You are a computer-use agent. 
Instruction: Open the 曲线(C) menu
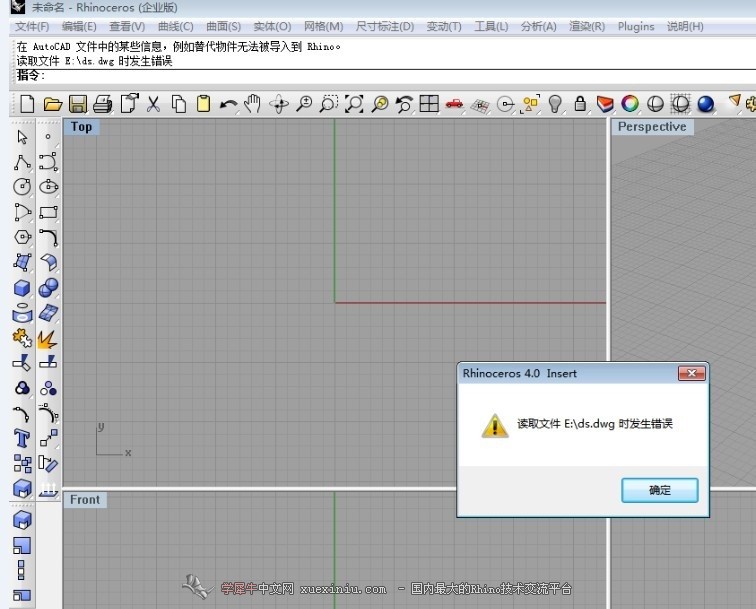coord(176,27)
